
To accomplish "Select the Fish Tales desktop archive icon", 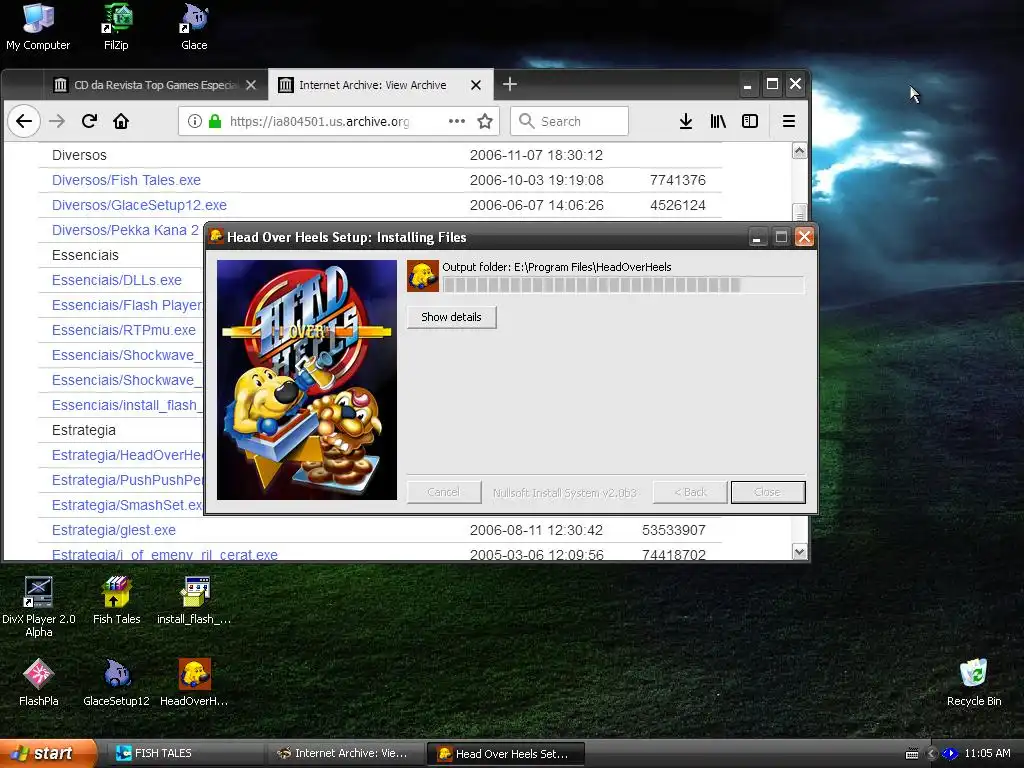I will click(116, 600).
